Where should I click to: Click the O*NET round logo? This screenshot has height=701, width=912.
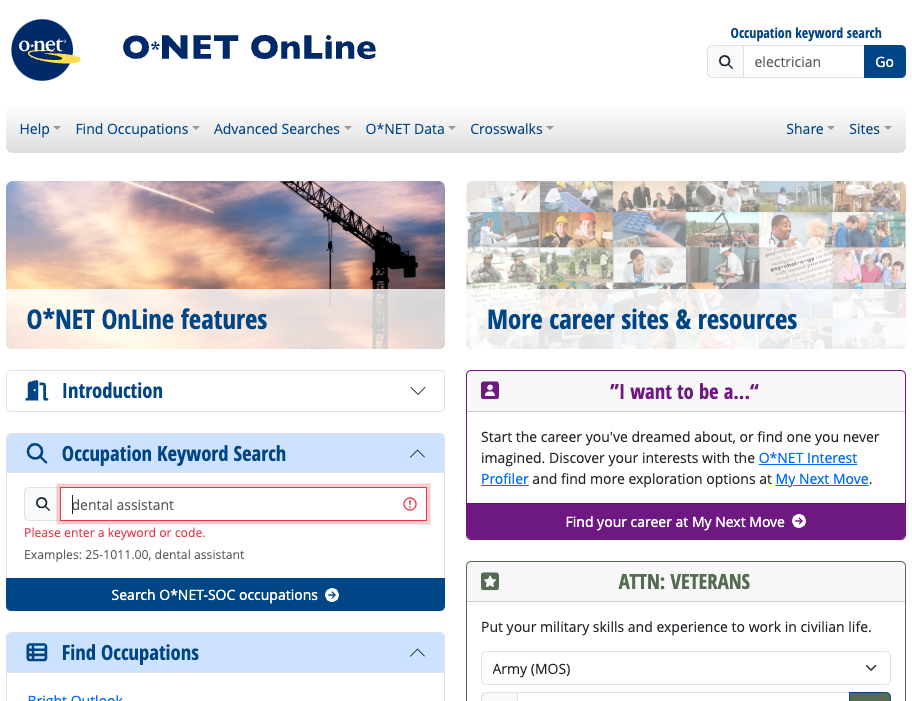click(45, 50)
